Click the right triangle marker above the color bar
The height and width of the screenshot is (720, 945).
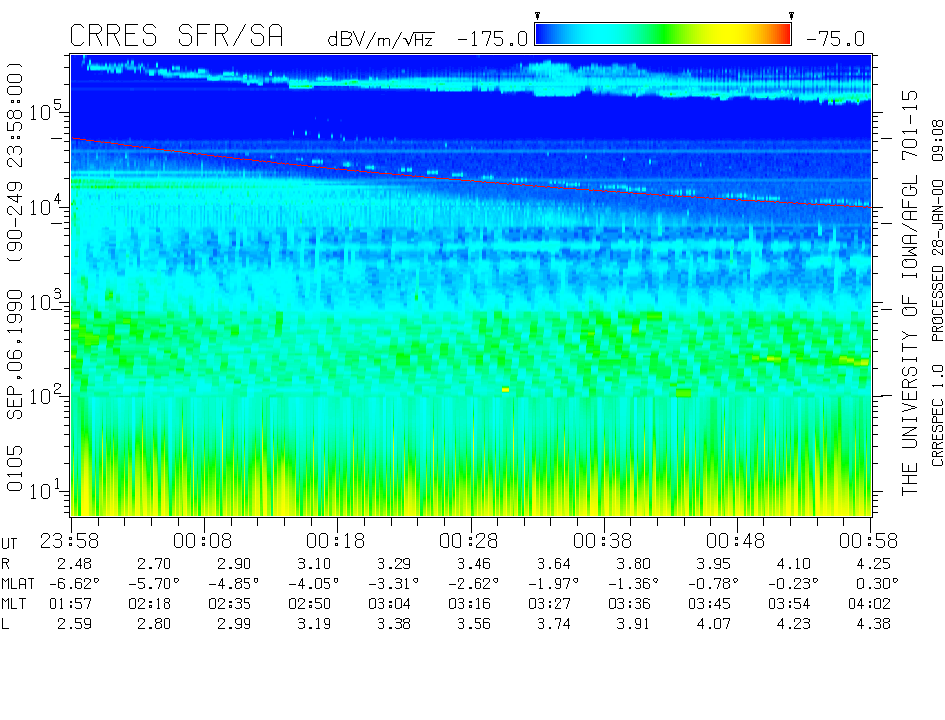791,15
